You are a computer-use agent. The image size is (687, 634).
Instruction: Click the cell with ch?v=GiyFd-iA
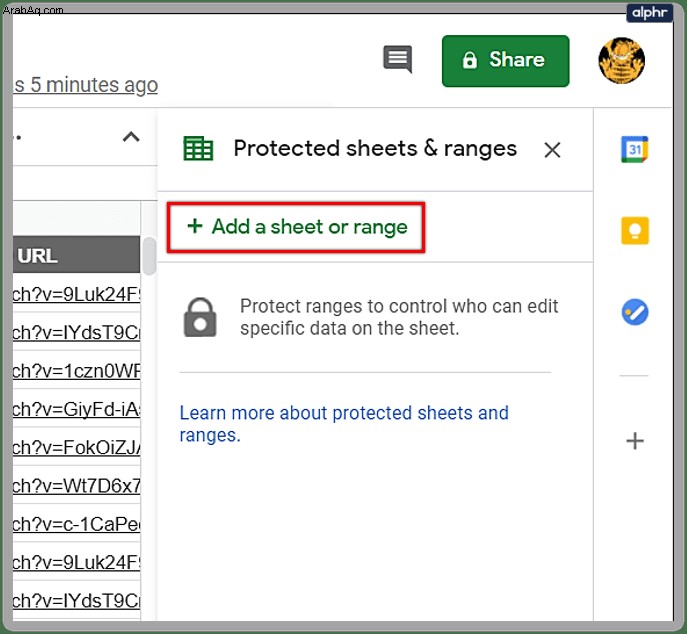[x=77, y=409]
